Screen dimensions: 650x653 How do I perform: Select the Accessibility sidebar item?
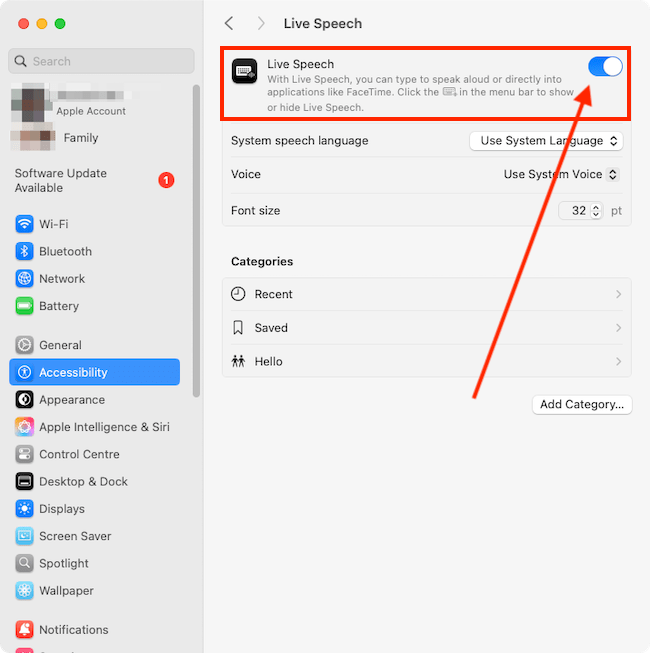(95, 372)
